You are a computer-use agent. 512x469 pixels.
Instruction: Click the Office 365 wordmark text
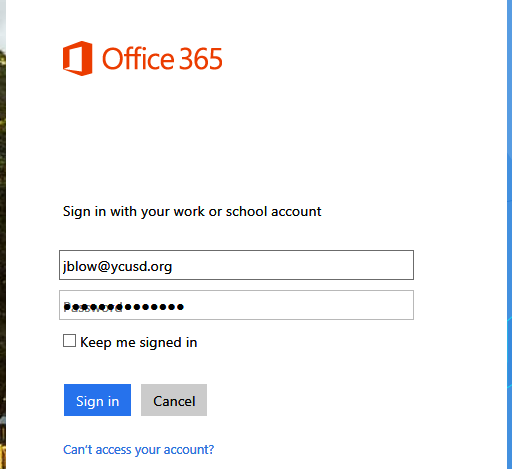(162, 59)
